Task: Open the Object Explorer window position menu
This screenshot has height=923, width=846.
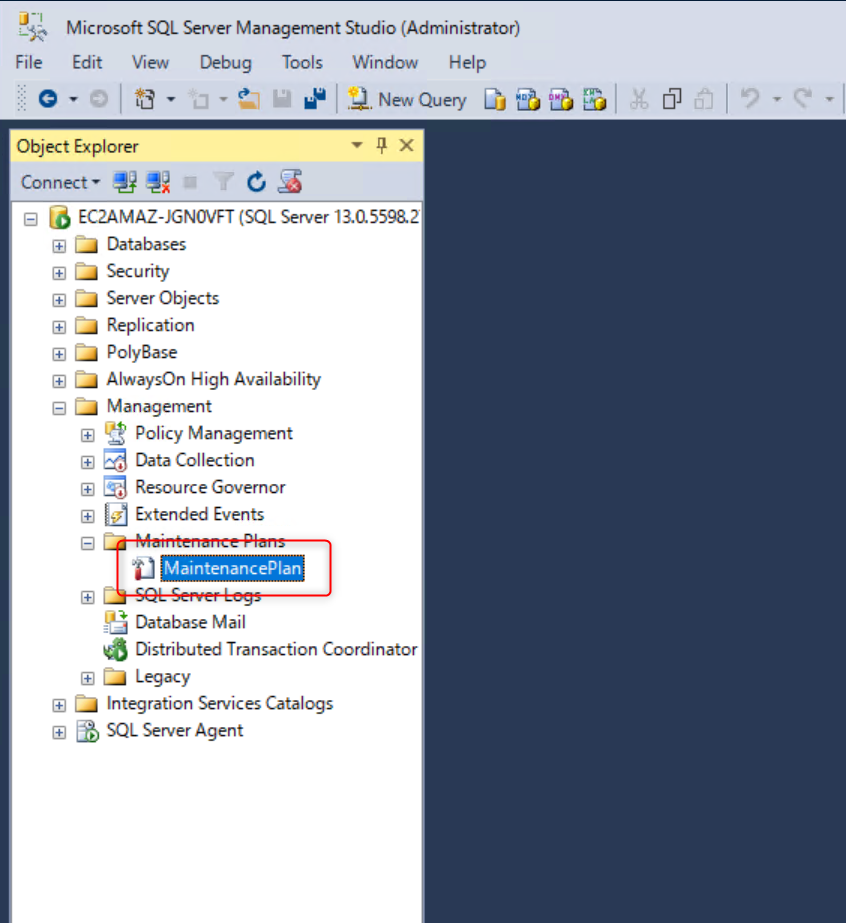Action: click(x=357, y=145)
